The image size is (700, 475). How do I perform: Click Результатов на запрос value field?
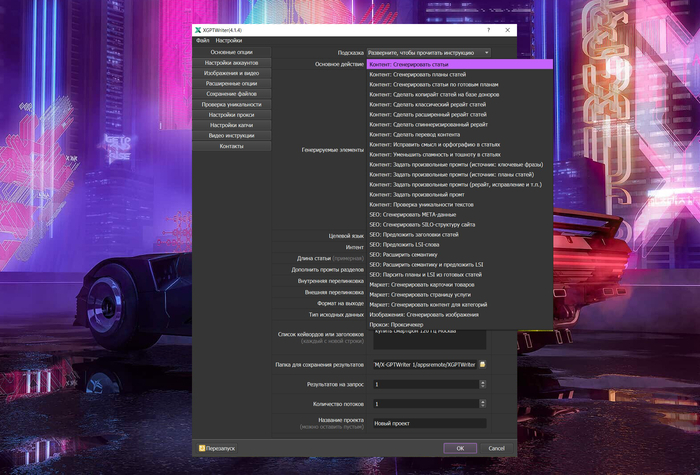426,384
